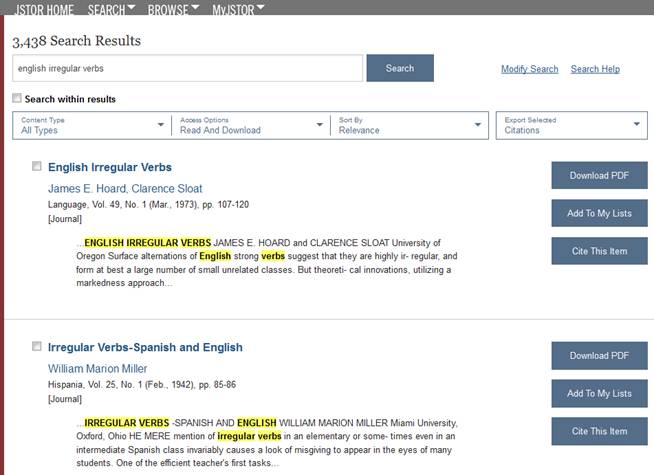Open author link James E. Hoard, Clarence Sloat

coord(125,188)
